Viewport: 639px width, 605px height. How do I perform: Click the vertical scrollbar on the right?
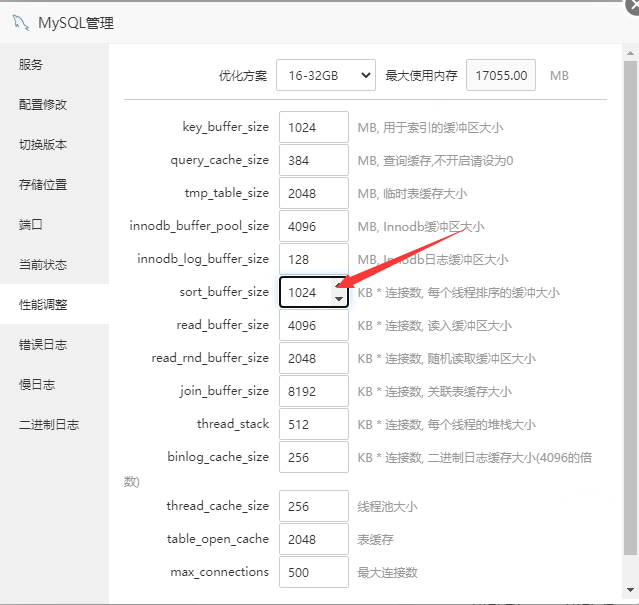(x=629, y=300)
